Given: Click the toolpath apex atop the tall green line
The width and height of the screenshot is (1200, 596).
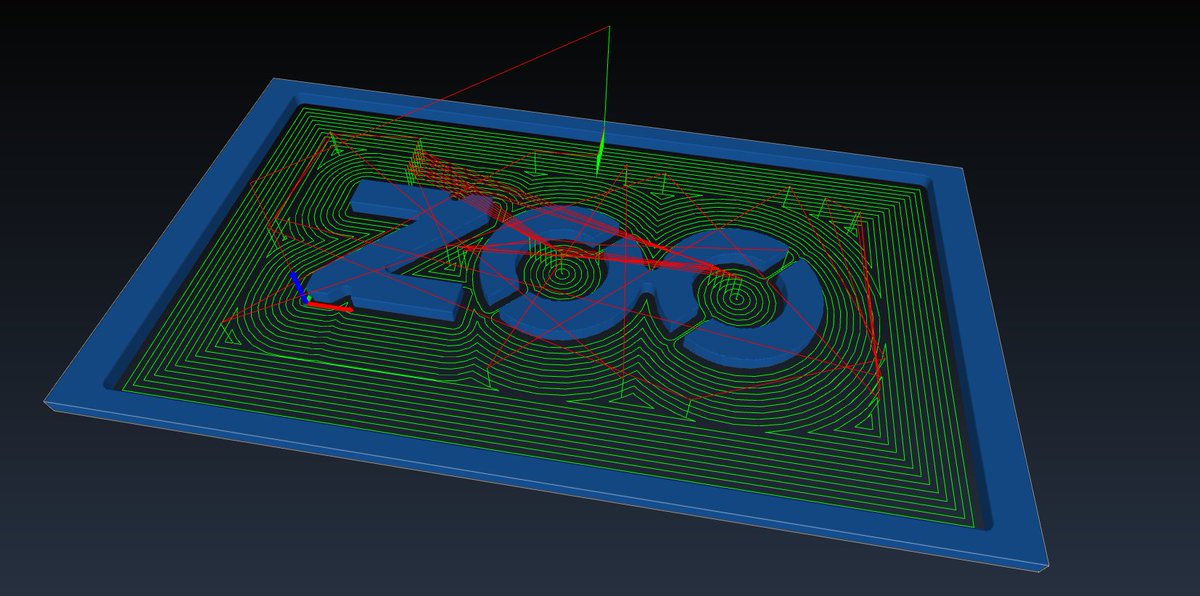Looking at the screenshot, I should pyautogui.click(x=608, y=27).
